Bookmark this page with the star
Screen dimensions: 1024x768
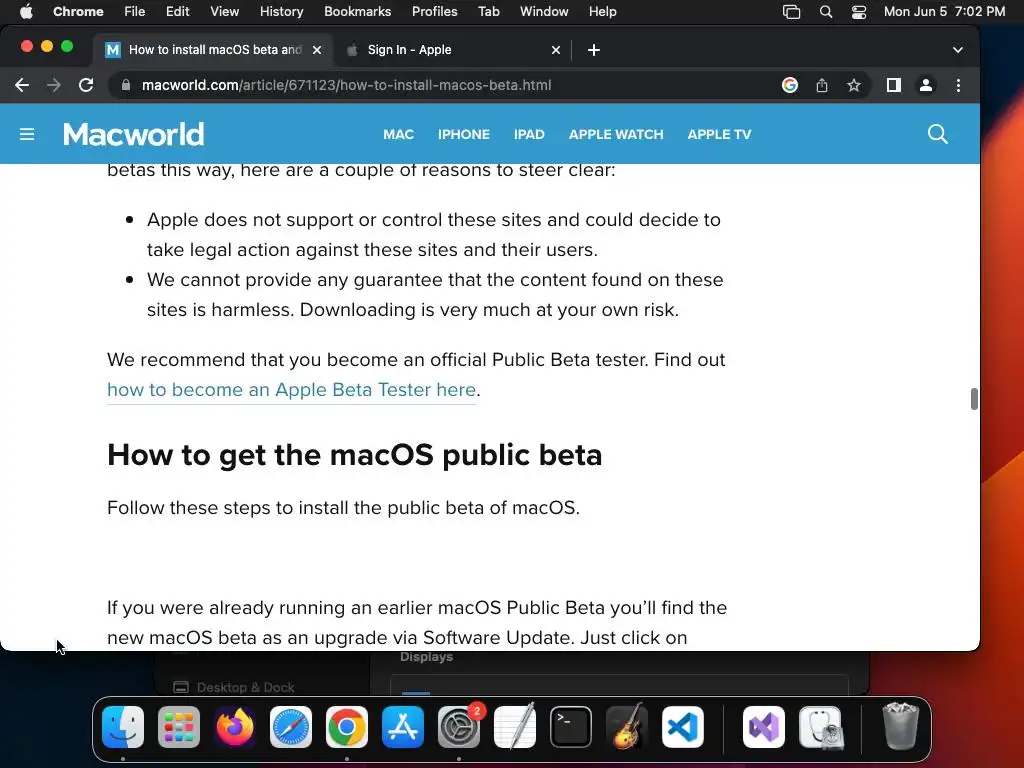(854, 85)
